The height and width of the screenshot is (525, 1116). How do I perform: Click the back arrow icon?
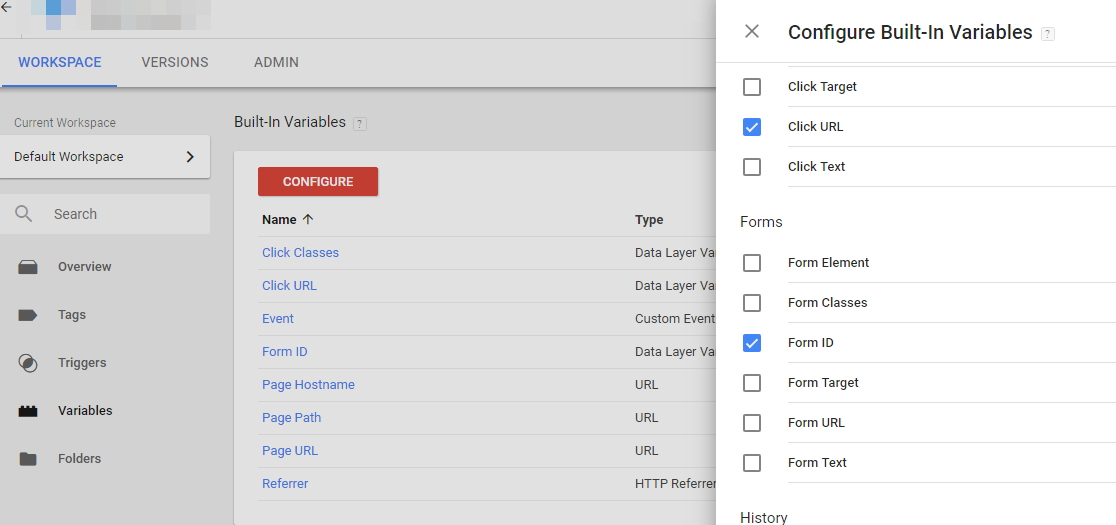(x=7, y=8)
